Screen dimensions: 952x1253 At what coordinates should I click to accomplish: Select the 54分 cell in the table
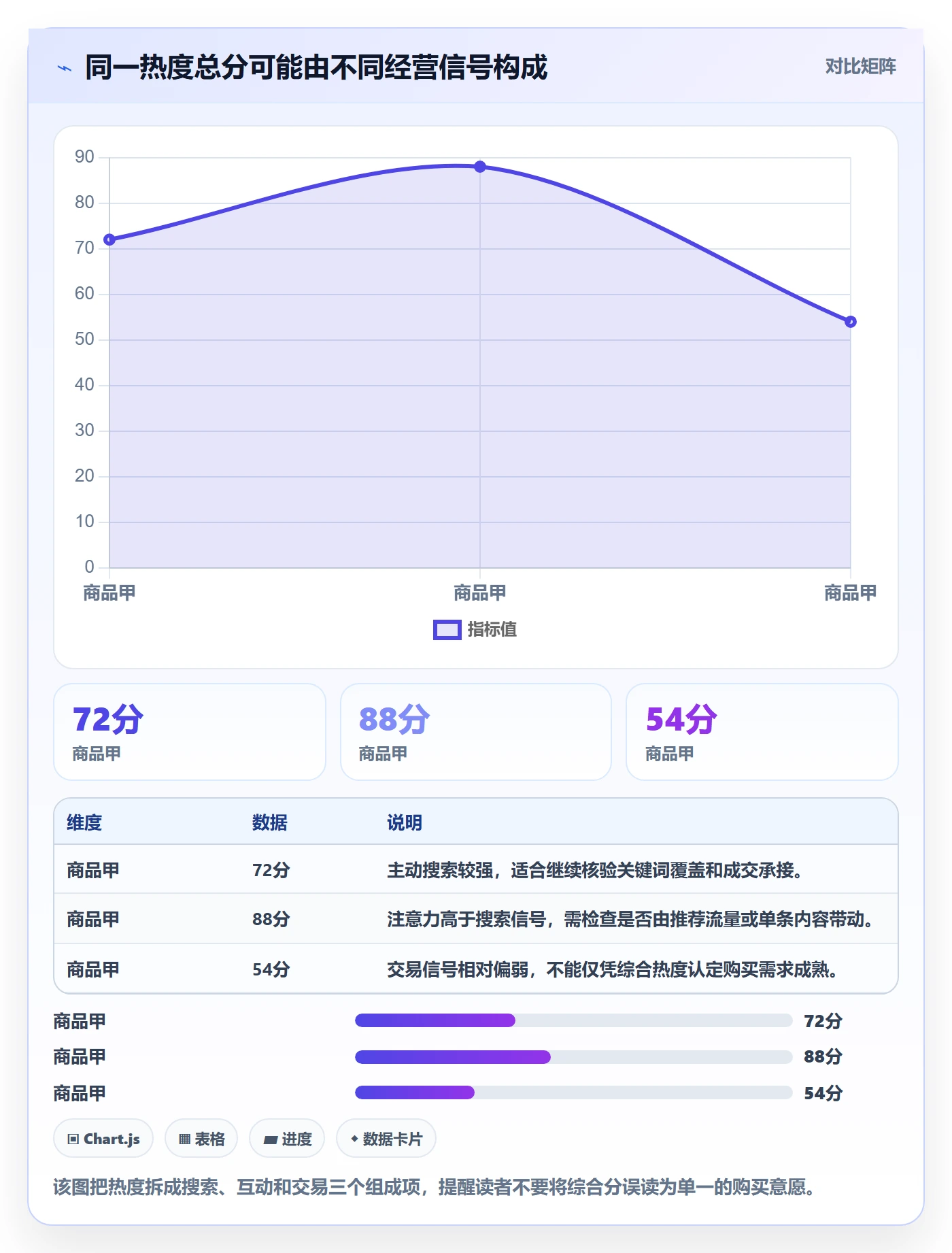(x=271, y=969)
